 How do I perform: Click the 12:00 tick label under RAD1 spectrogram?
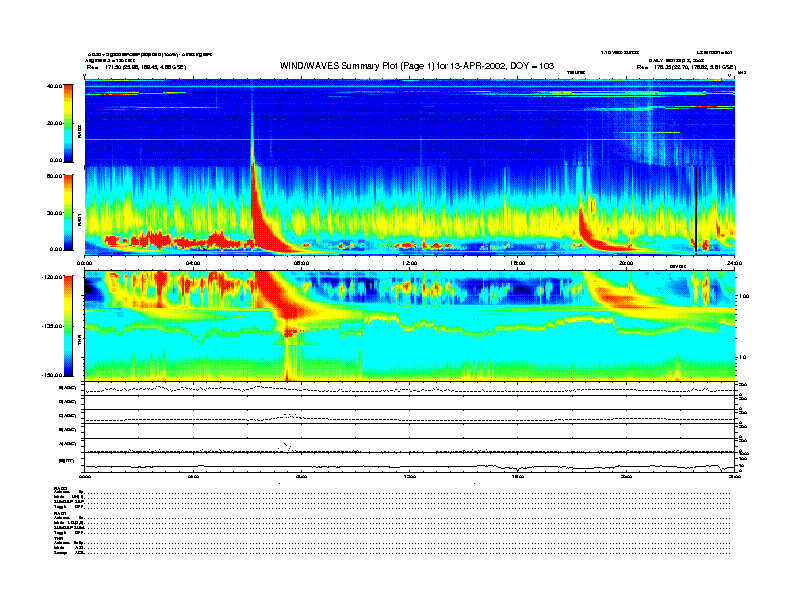(410, 263)
